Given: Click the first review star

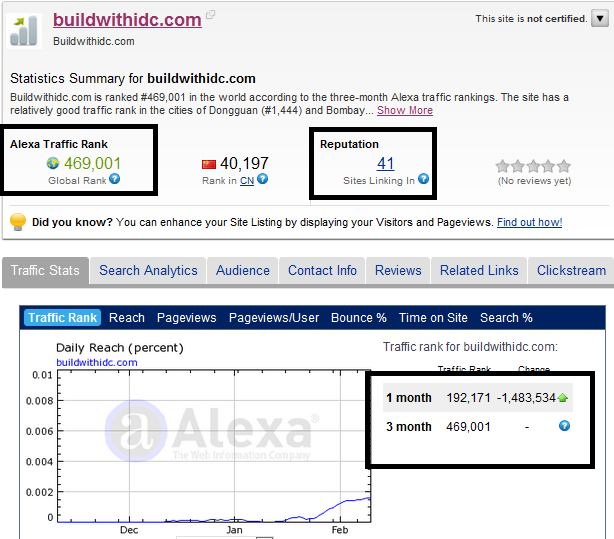Looking at the screenshot, I should coord(502,166).
